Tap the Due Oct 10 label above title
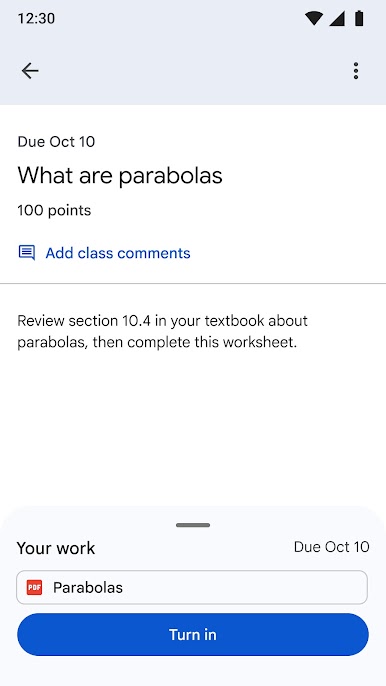 point(56,142)
